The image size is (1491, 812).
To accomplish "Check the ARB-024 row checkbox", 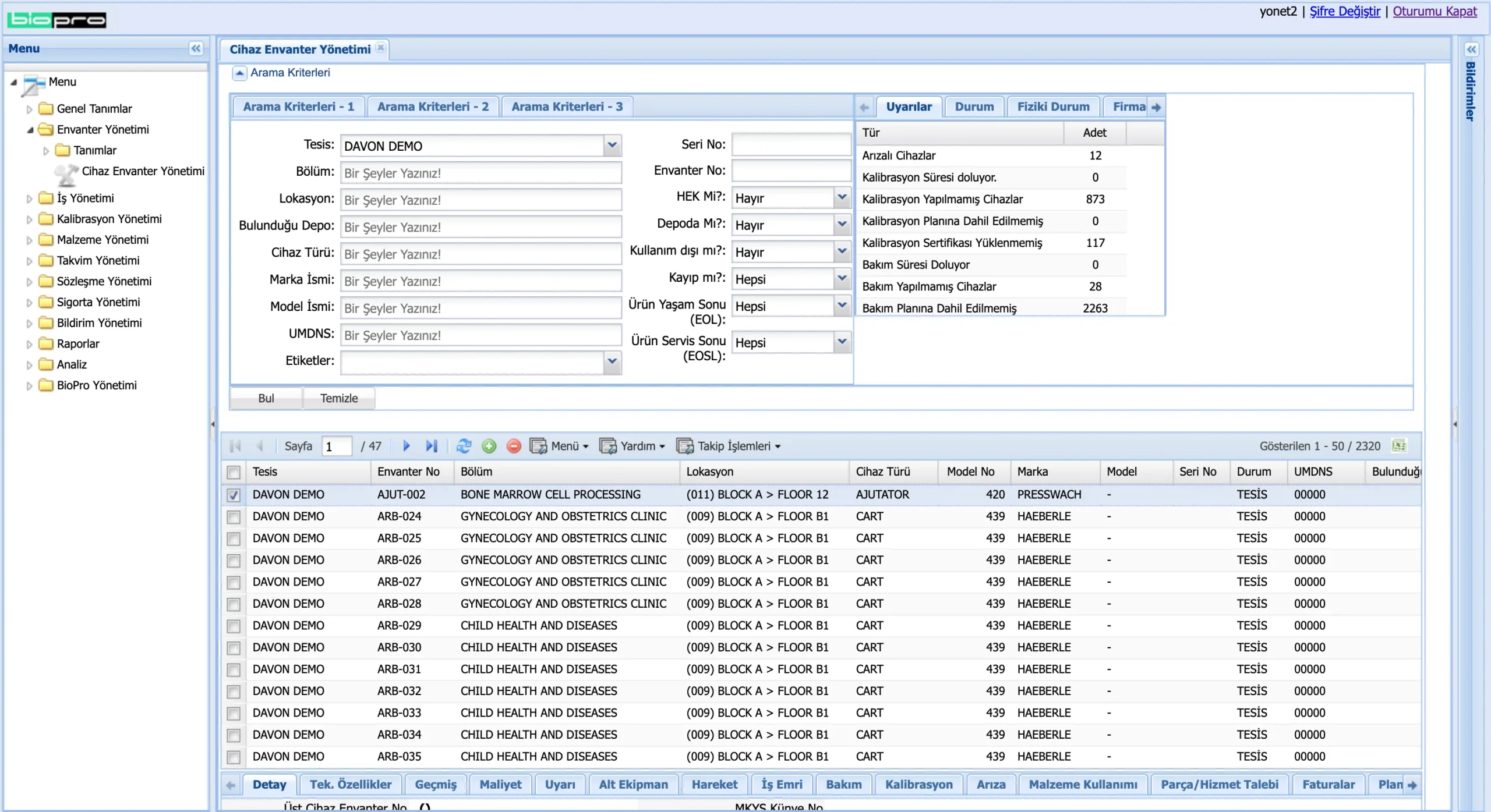I will click(234, 517).
